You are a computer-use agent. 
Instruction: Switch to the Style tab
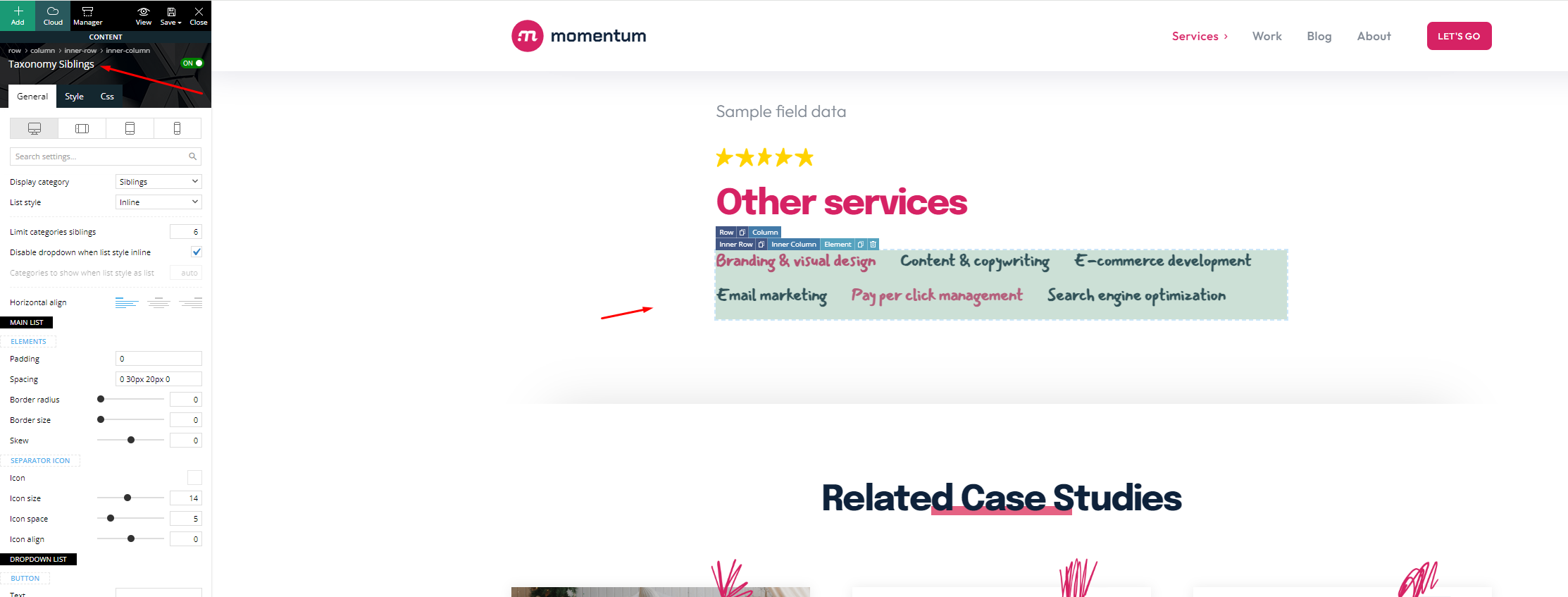pyautogui.click(x=74, y=97)
